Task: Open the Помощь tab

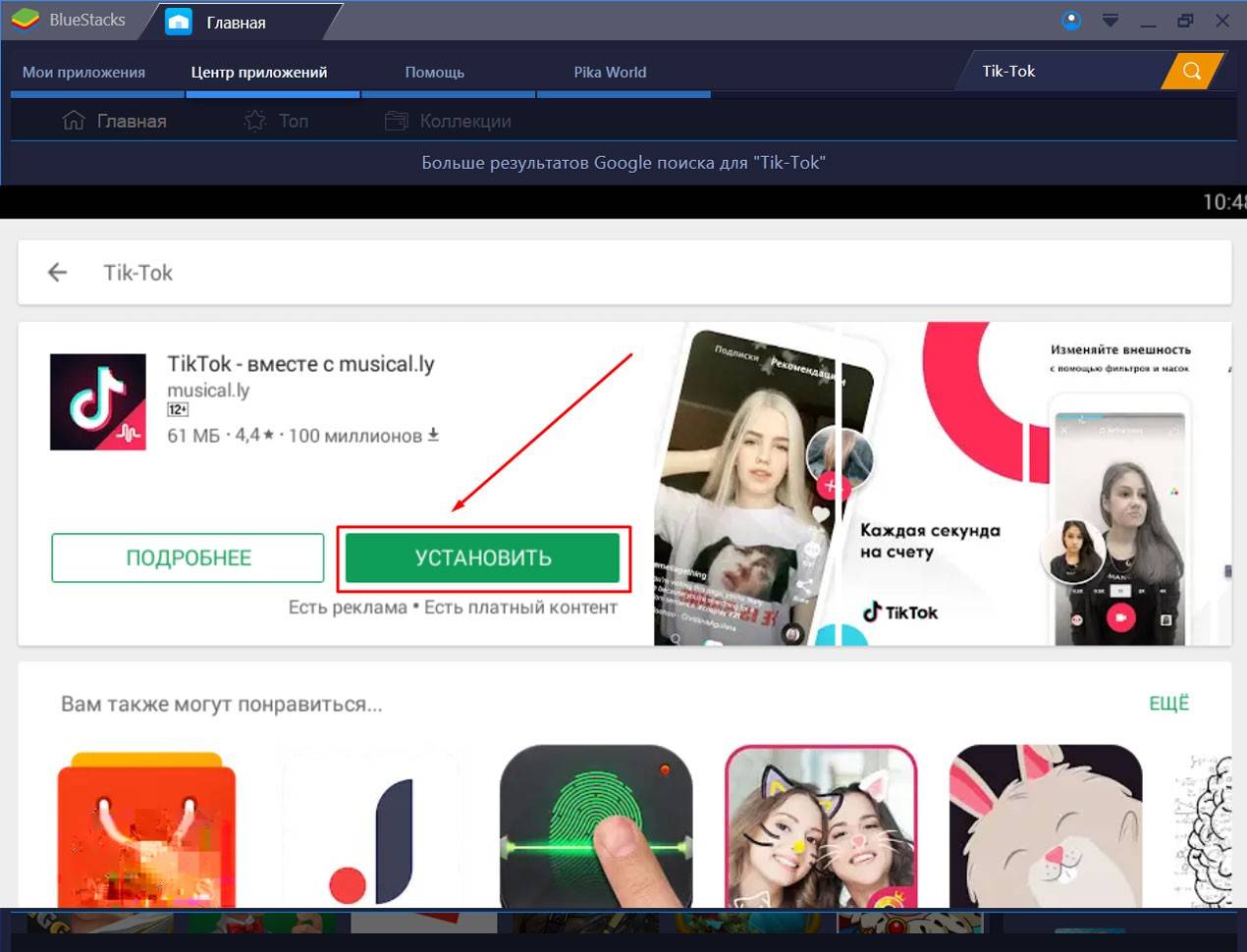Action: [434, 72]
